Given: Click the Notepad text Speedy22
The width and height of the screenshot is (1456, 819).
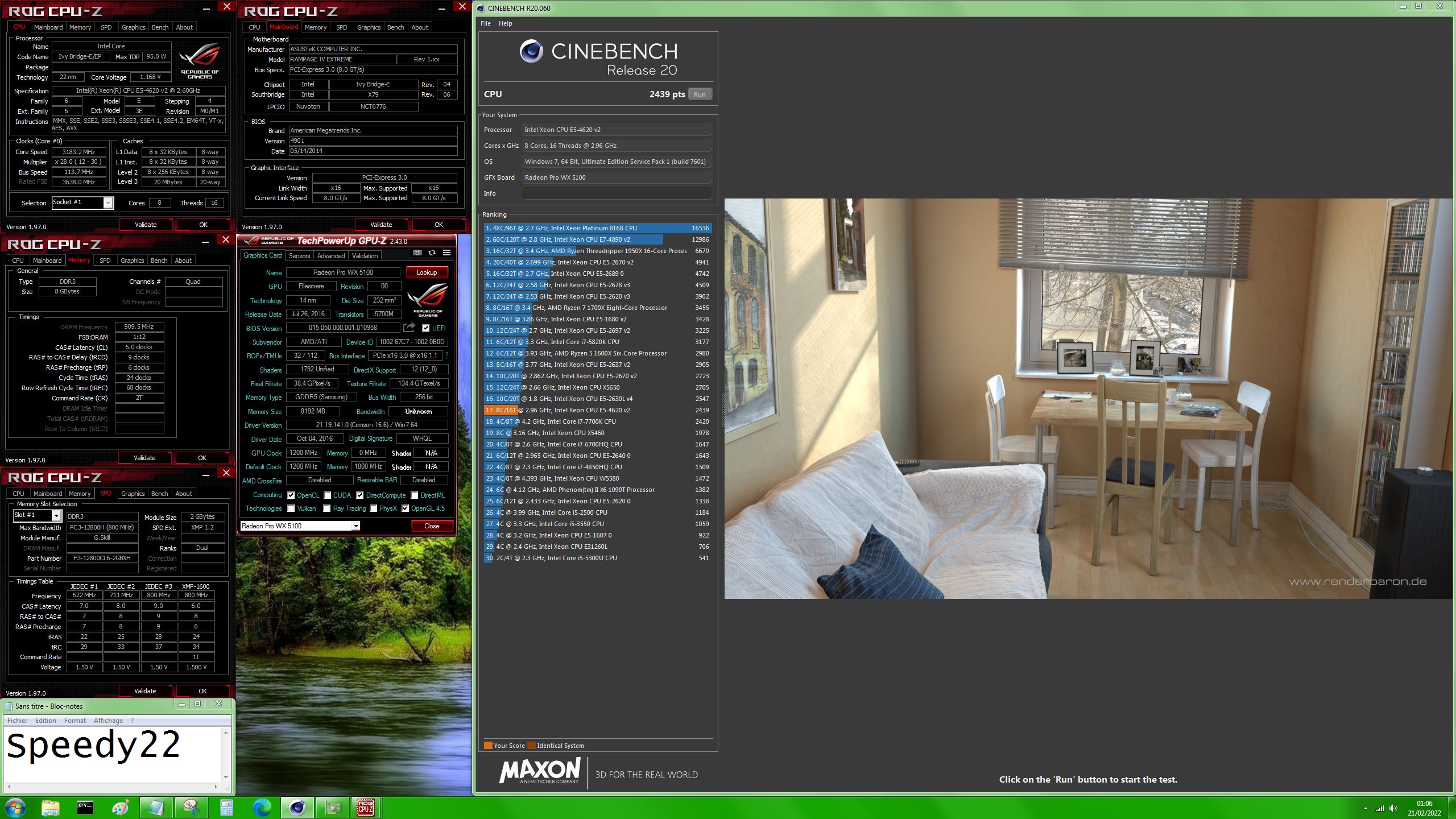Looking at the screenshot, I should [93, 746].
